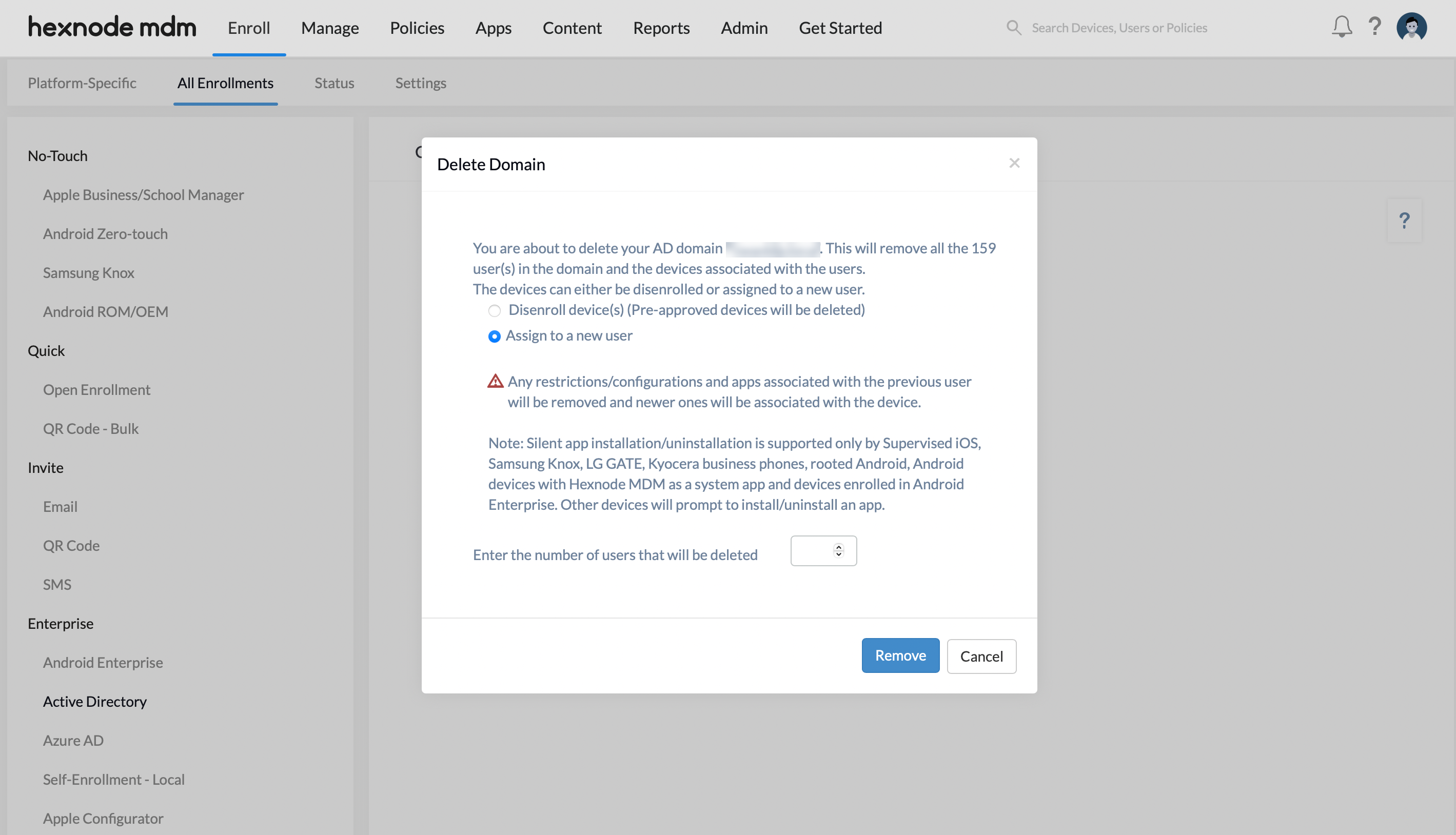The image size is (1456, 835).
Task: Click the user count stepper arrows
Action: (x=838, y=550)
